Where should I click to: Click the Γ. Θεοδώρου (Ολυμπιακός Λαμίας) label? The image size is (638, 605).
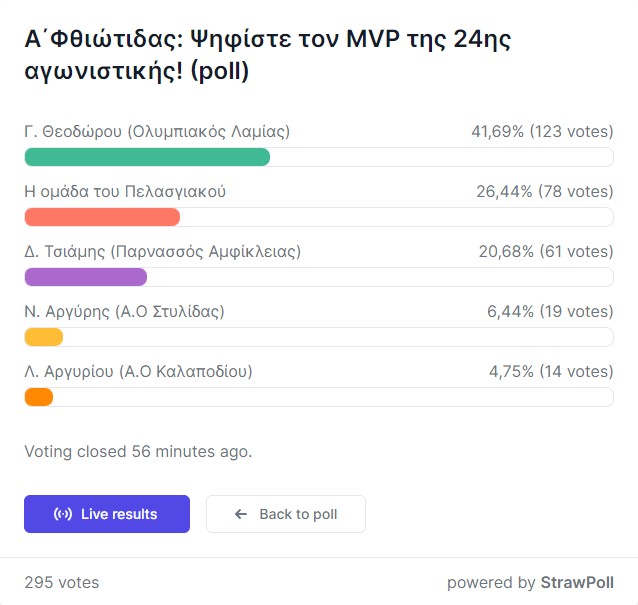[157, 132]
